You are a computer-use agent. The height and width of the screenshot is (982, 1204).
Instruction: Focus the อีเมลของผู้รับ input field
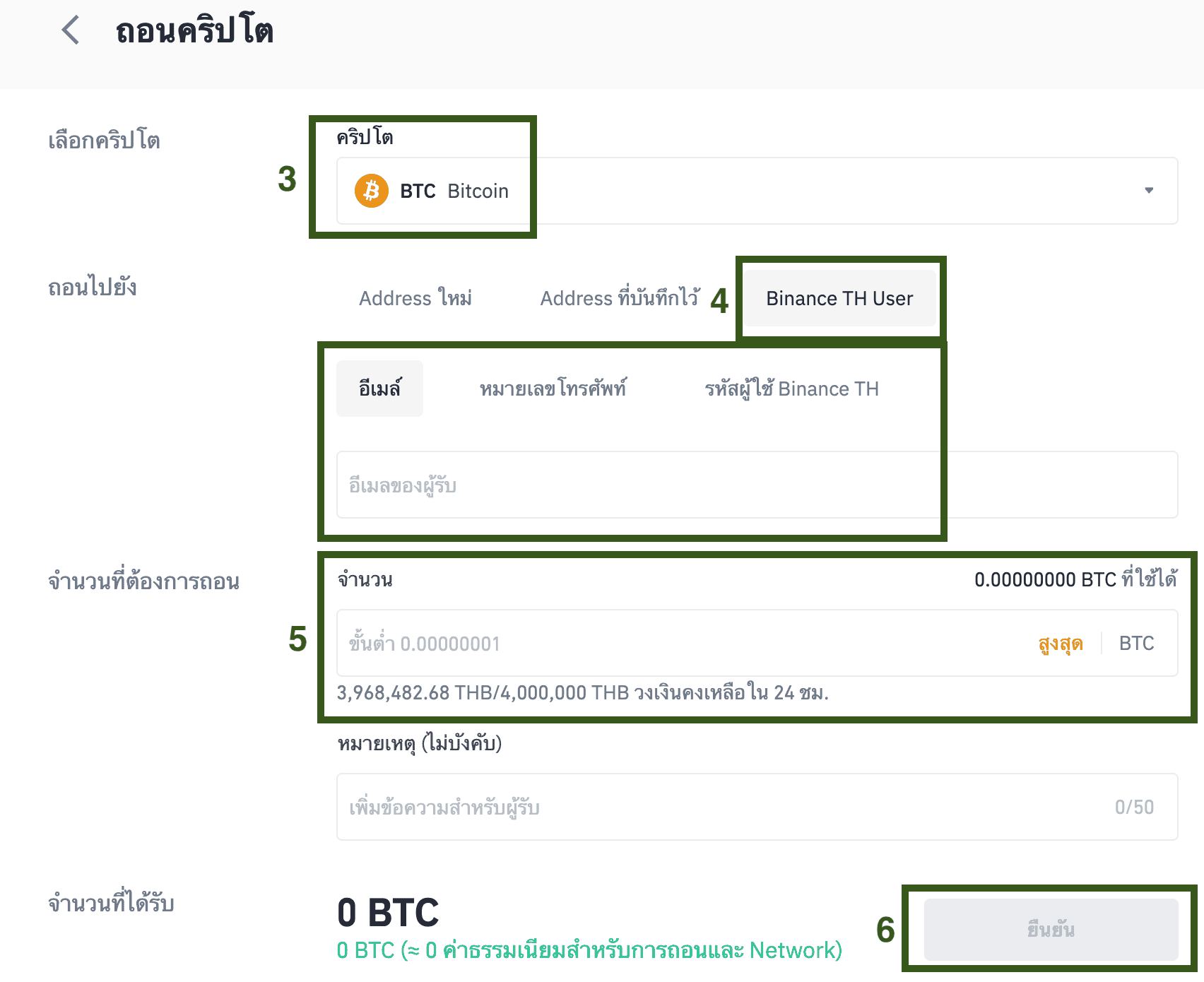tap(636, 485)
